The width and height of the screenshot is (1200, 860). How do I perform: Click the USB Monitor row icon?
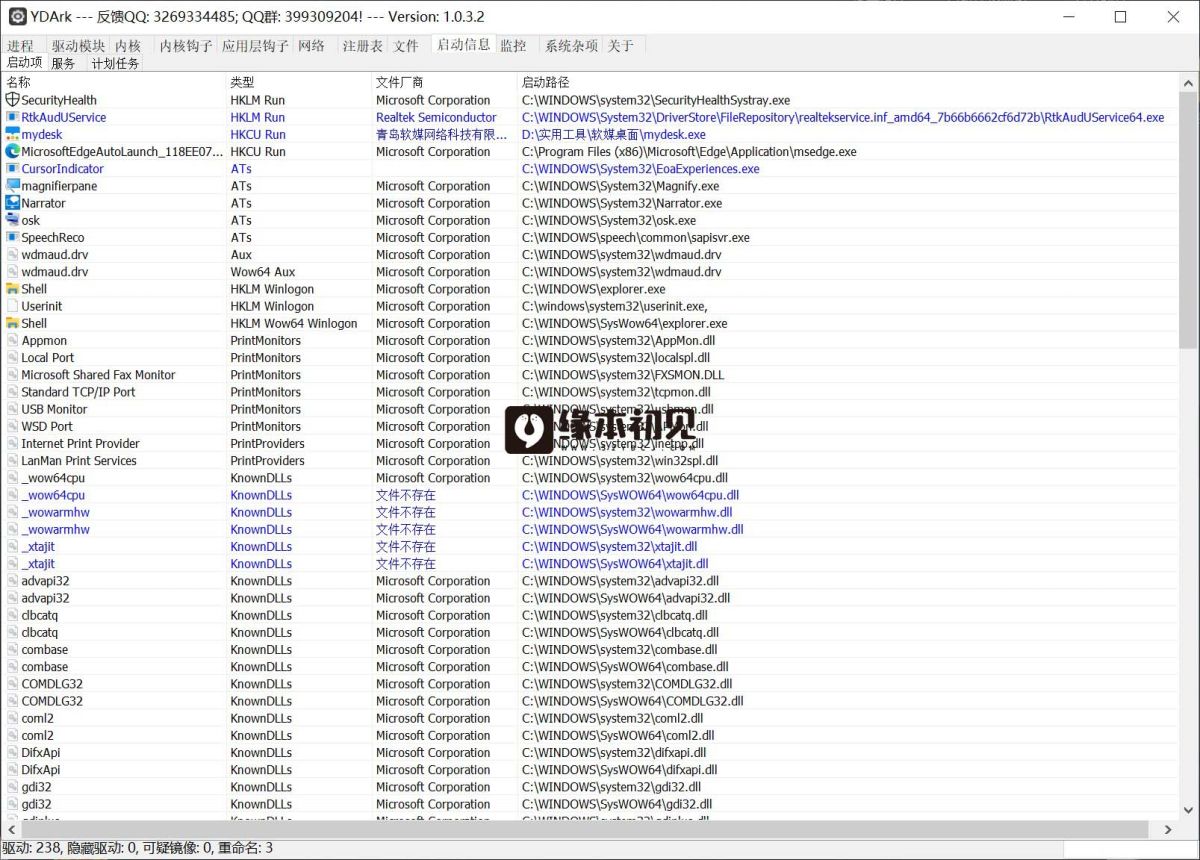click(x=13, y=409)
